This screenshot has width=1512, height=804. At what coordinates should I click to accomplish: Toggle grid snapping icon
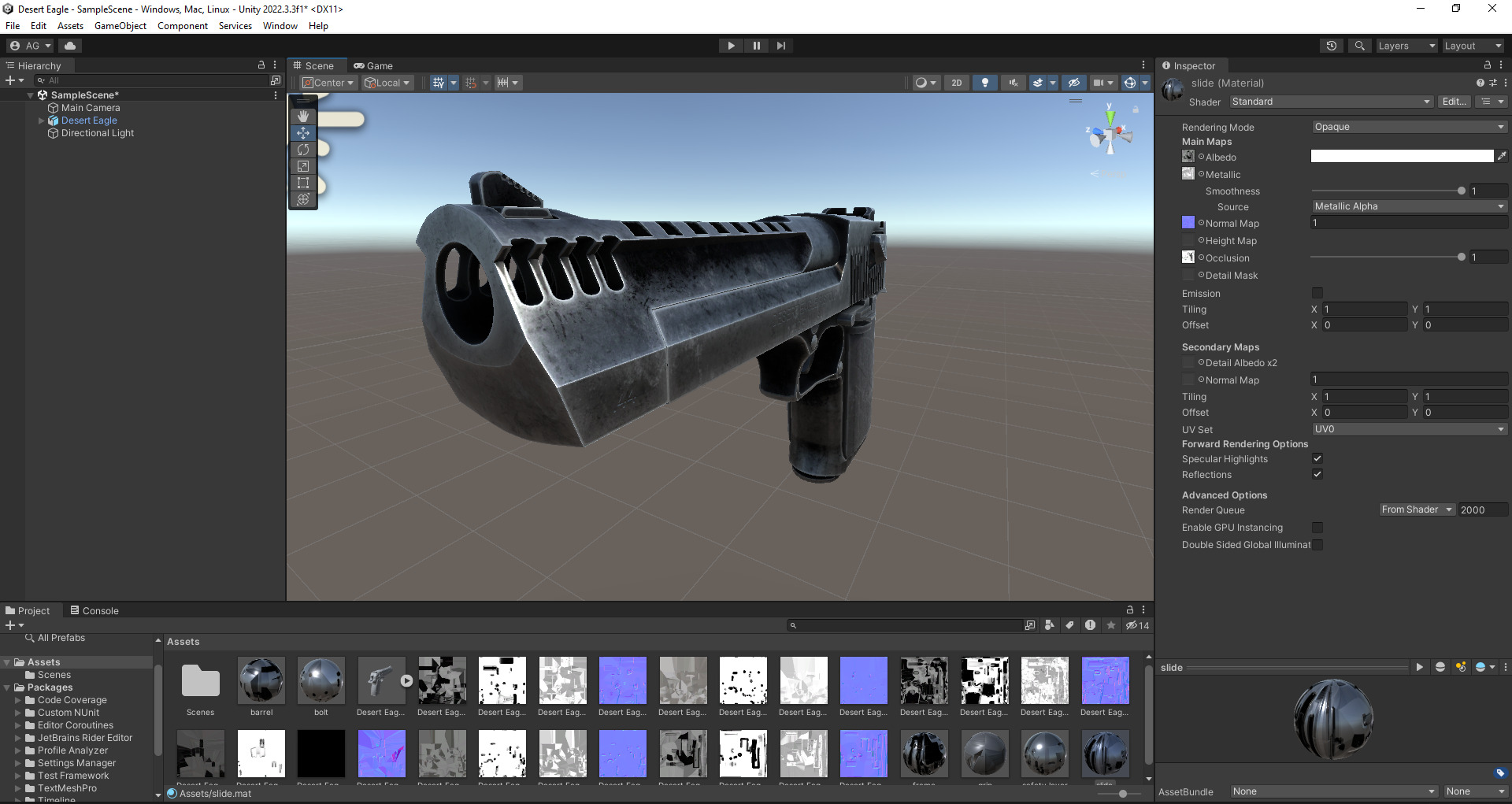tap(470, 83)
